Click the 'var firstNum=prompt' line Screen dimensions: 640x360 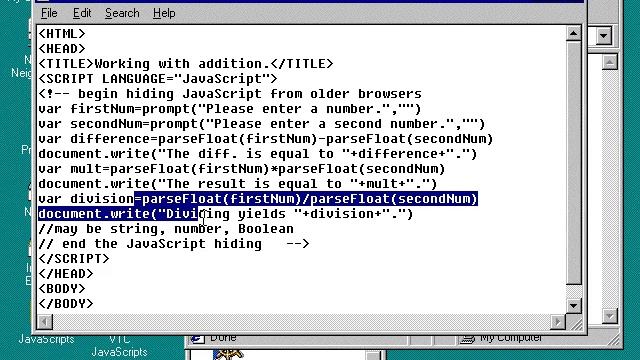click(x=229, y=109)
